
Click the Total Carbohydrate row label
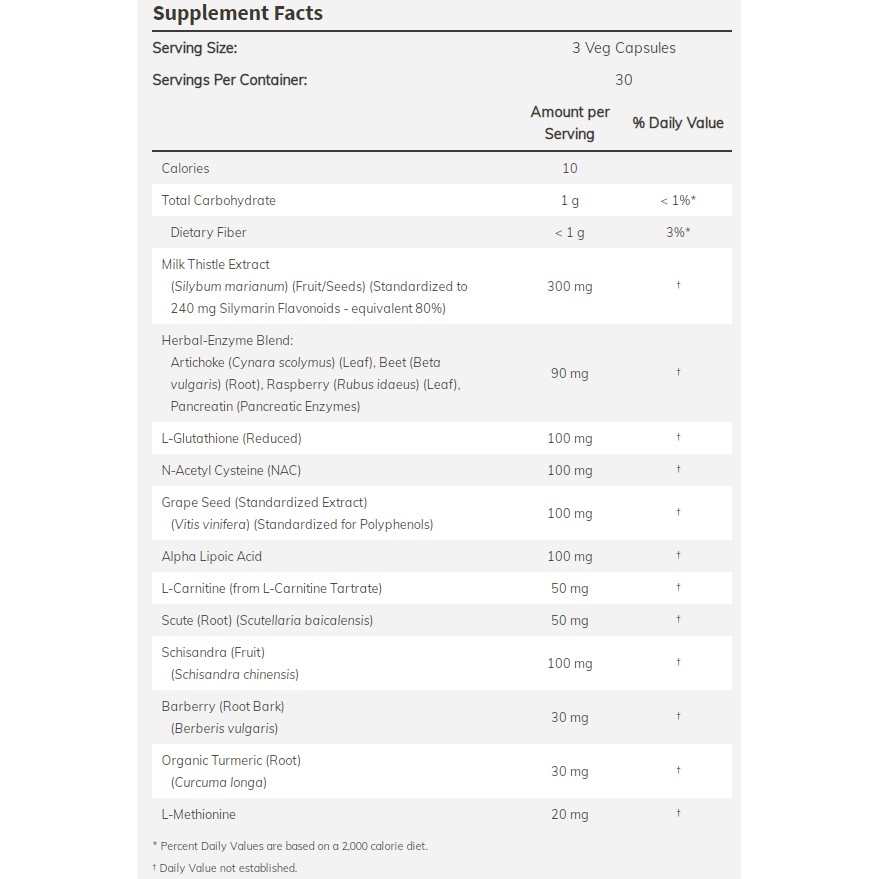point(219,201)
